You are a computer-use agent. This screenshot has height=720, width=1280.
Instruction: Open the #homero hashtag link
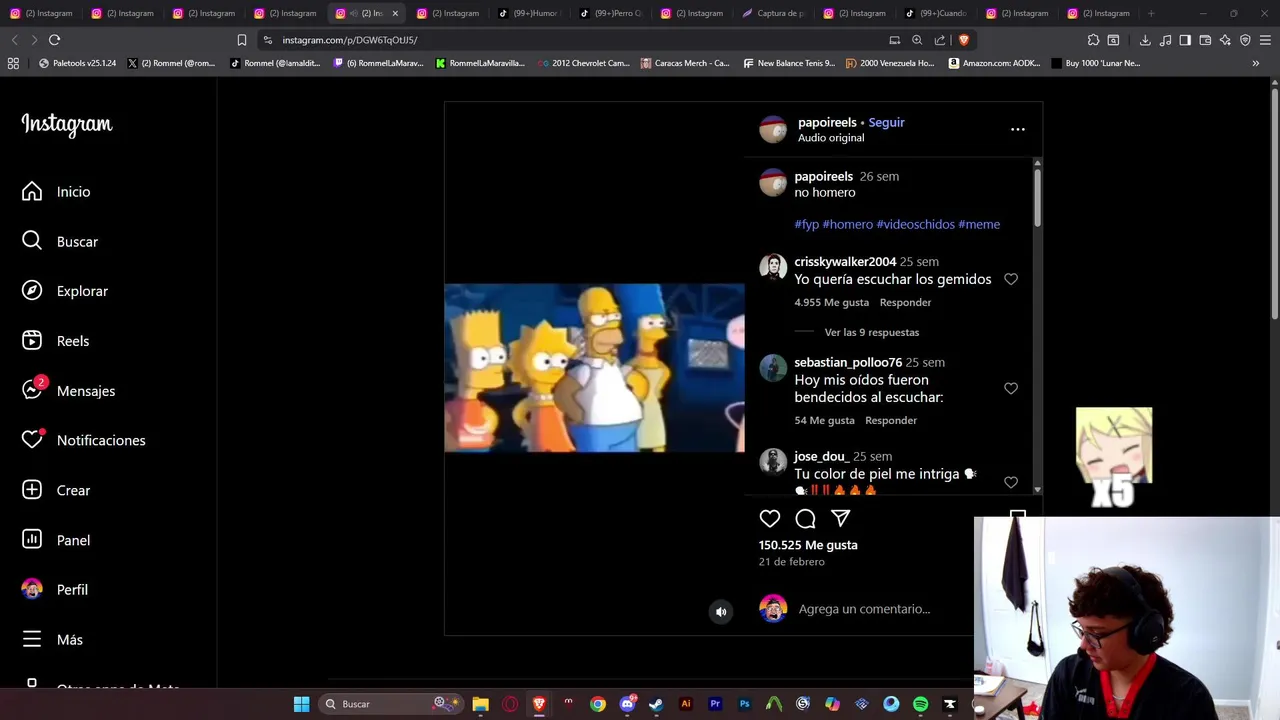point(847,224)
